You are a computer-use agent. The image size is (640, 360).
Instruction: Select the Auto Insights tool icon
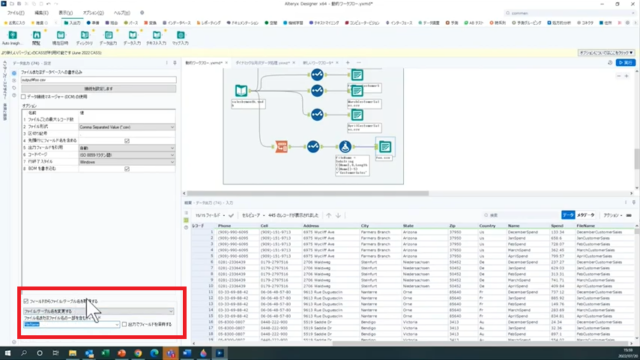tap(12, 35)
